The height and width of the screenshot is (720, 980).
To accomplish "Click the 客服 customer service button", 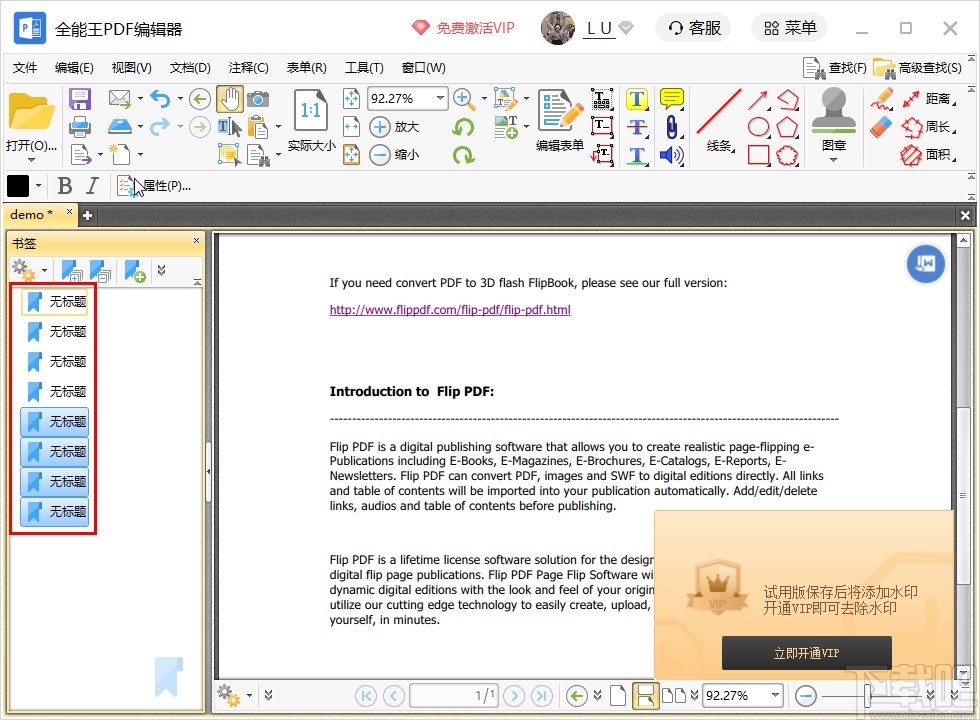I will tap(694, 28).
